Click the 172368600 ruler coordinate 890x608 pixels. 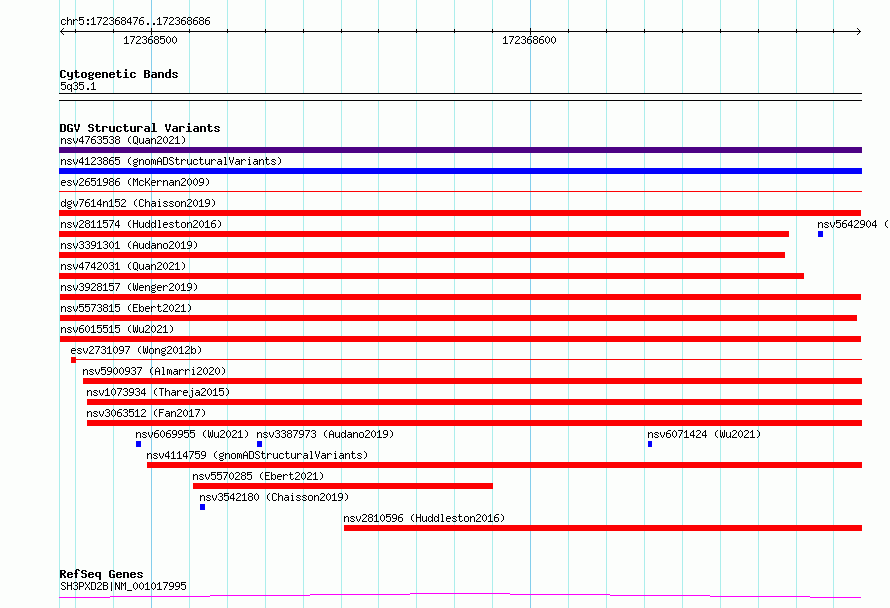[x=529, y=40]
